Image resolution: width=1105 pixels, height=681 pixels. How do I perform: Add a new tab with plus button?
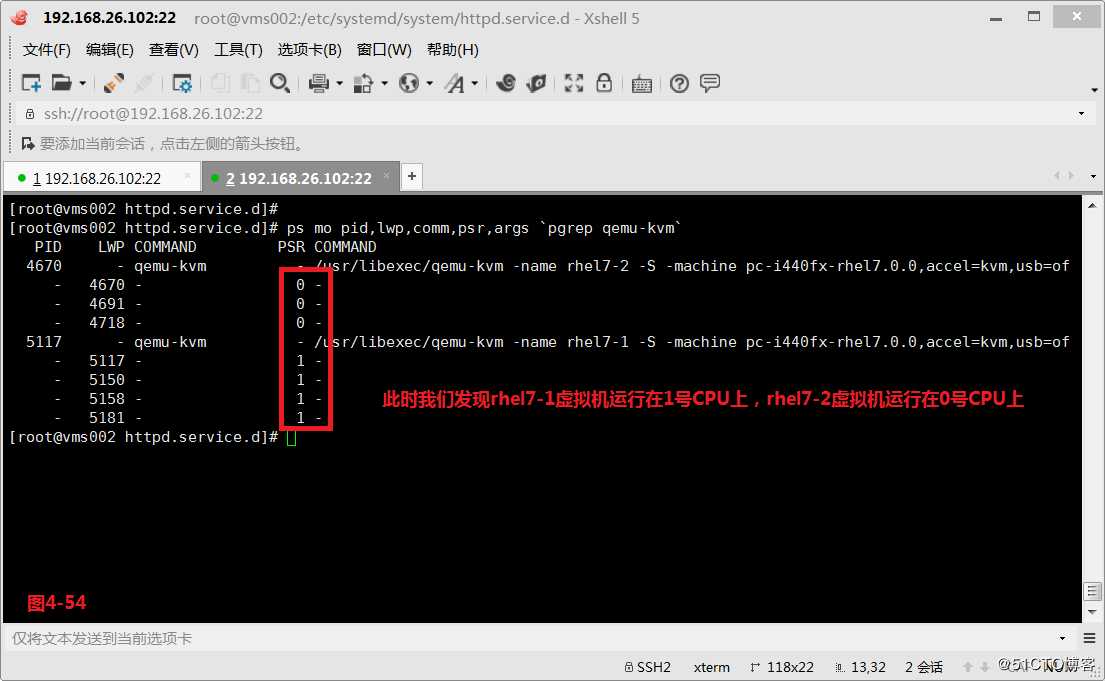[x=412, y=176]
